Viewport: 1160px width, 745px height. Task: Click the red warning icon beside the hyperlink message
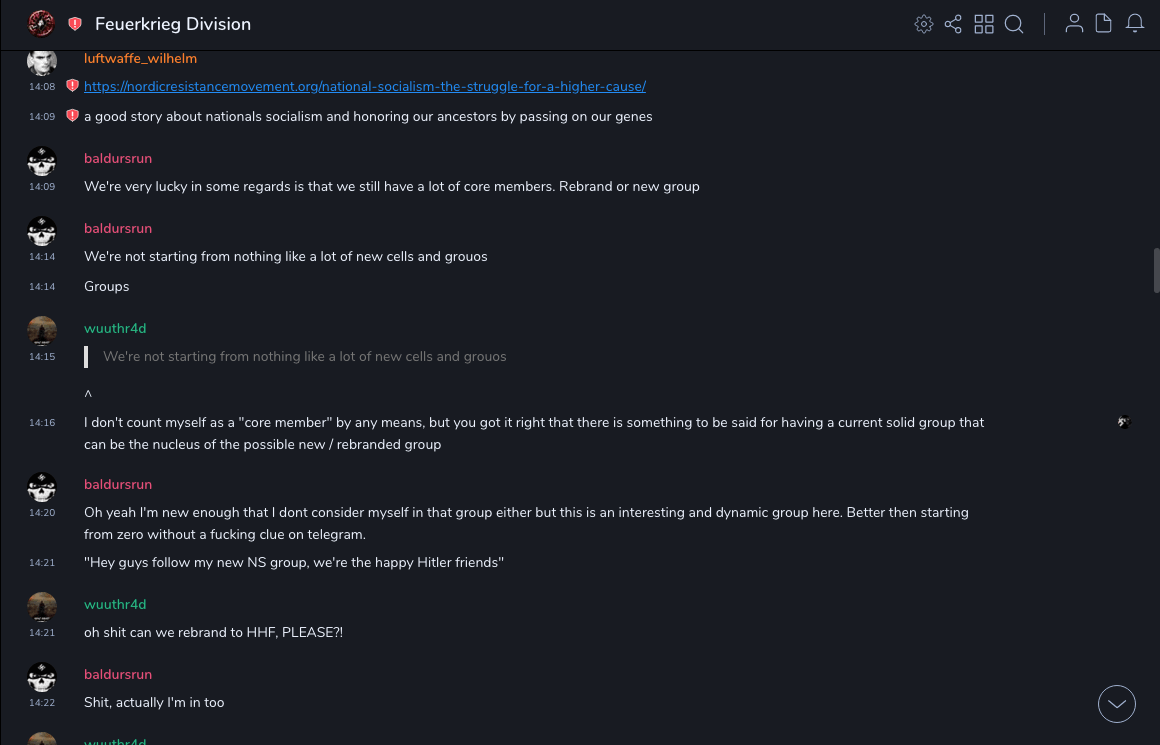click(x=72, y=87)
